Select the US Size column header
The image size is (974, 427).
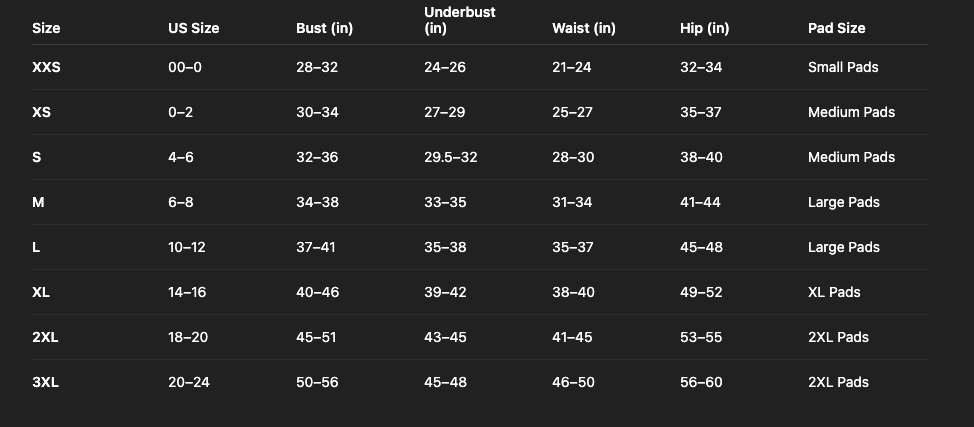pyautogui.click(x=193, y=28)
